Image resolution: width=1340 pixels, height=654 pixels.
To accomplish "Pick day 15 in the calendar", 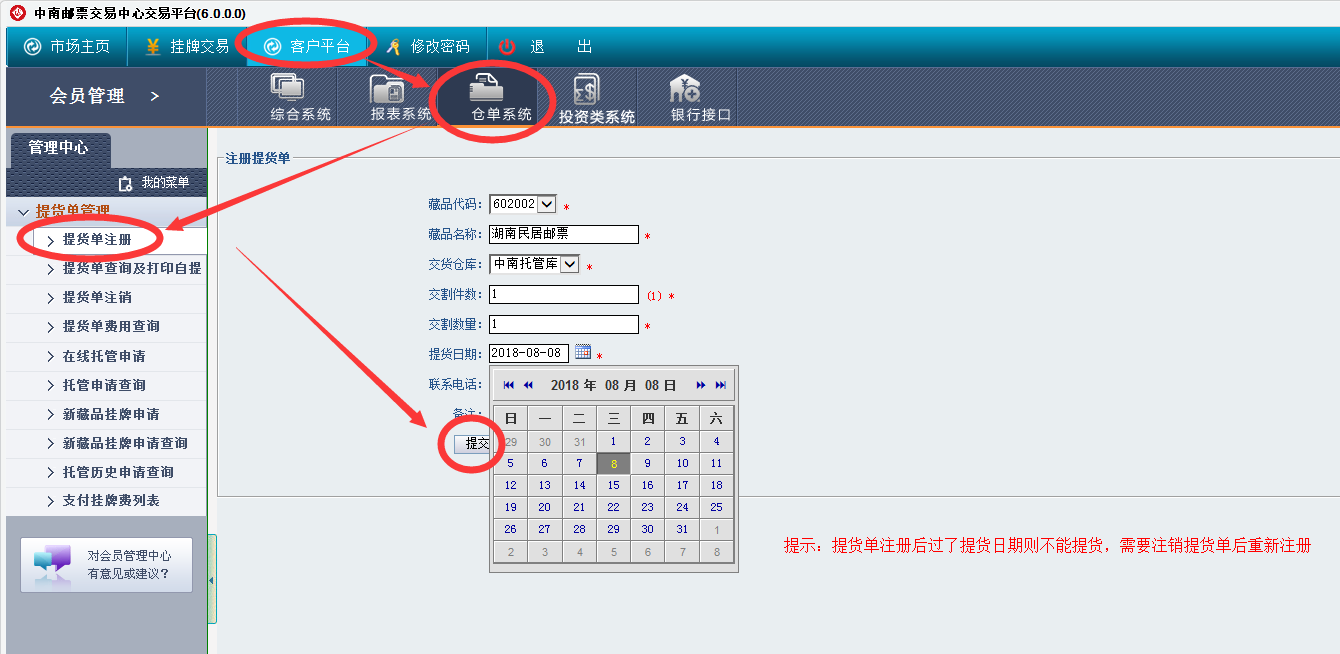I will [613, 485].
